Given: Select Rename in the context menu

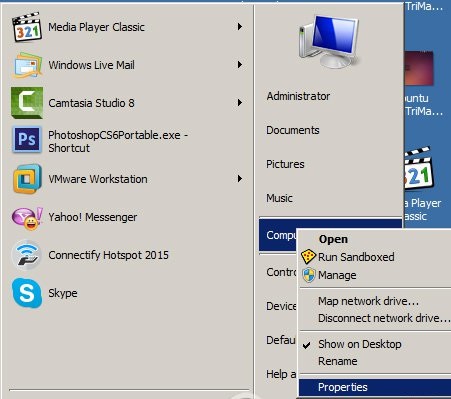Looking at the screenshot, I should click(x=338, y=361).
